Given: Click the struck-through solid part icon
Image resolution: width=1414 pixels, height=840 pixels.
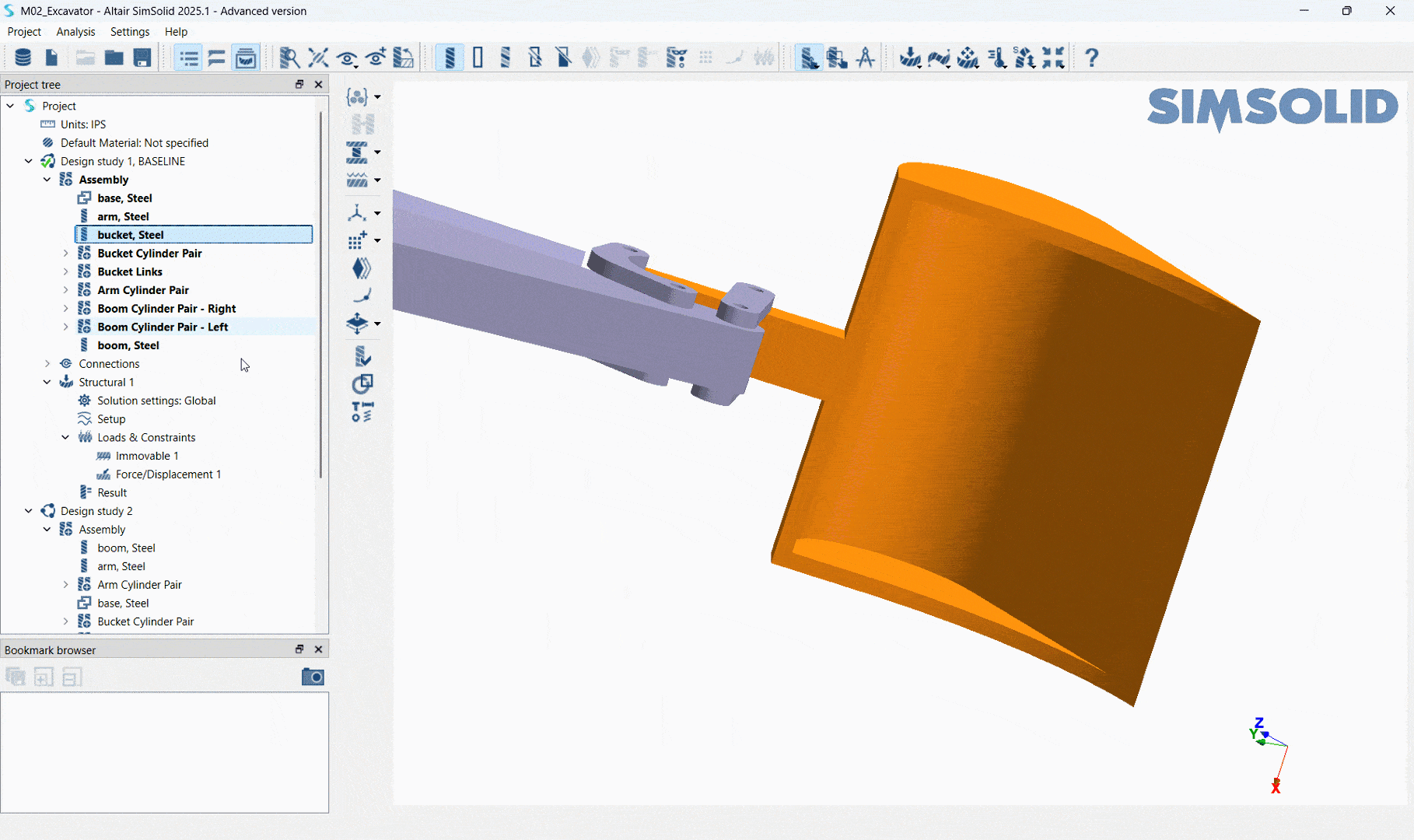Looking at the screenshot, I should [564, 58].
